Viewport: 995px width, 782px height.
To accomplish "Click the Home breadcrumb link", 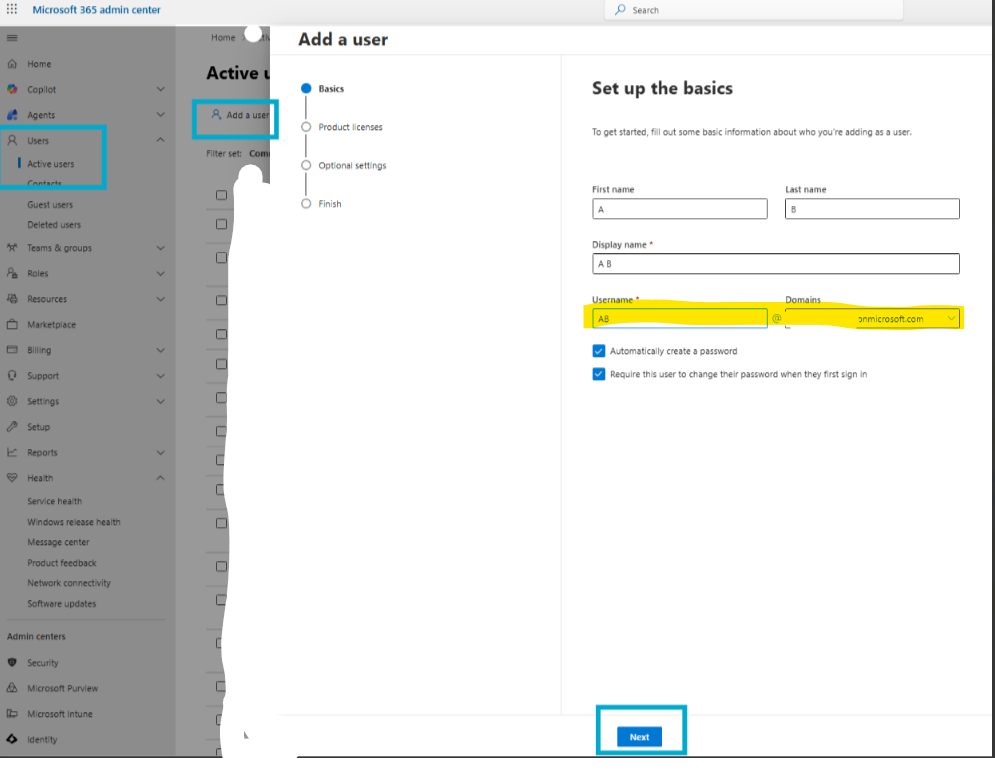I will coord(223,37).
